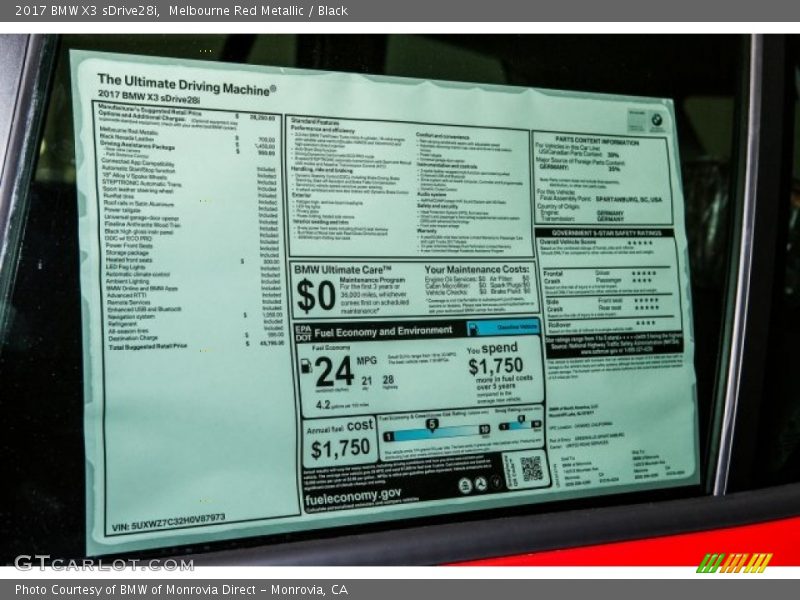800x600 pixels.
Task: Click the fuel pump icon in the blue Gasoline Vehicle tag
Action: coord(473,328)
